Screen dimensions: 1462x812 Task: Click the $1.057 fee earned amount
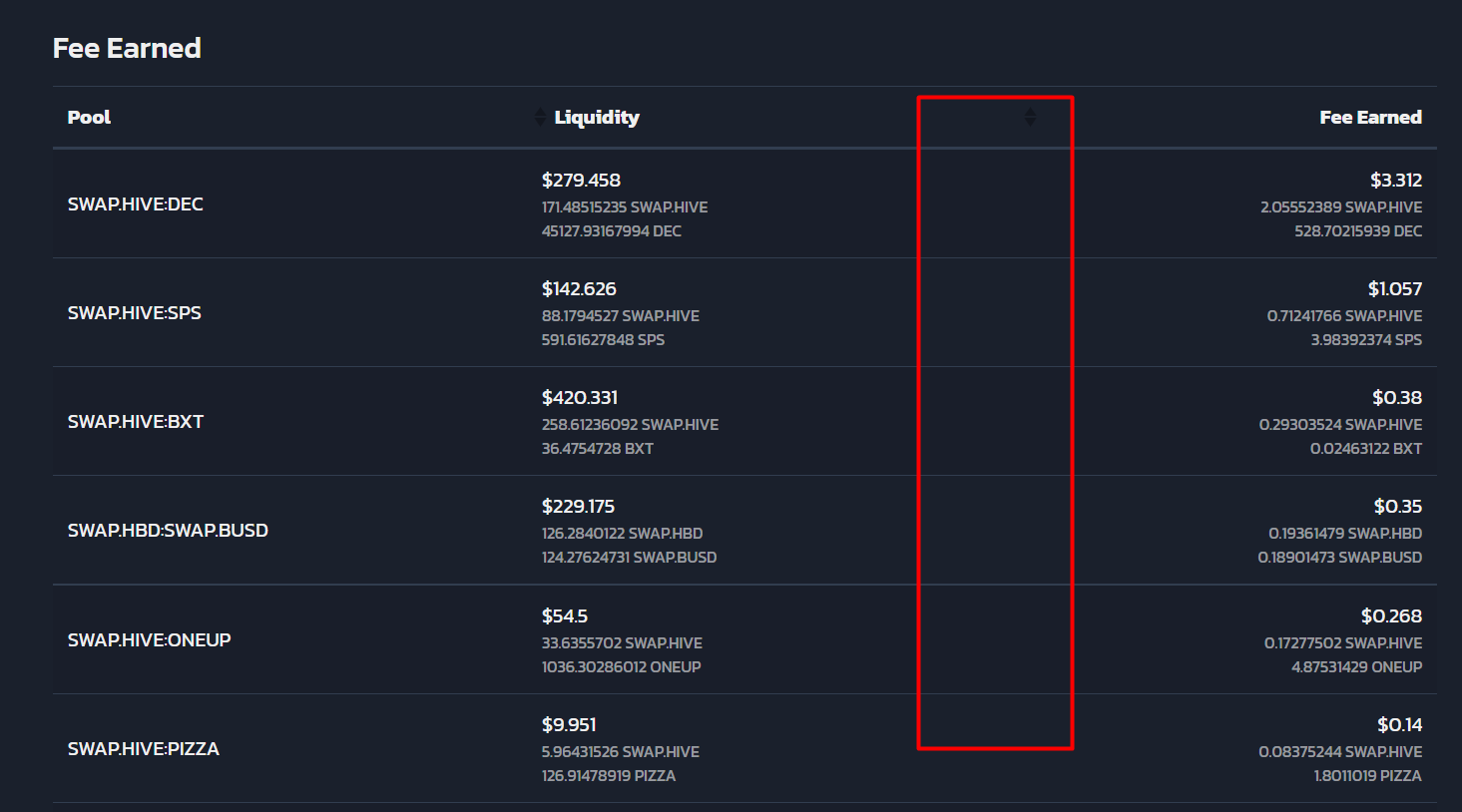(x=1395, y=288)
